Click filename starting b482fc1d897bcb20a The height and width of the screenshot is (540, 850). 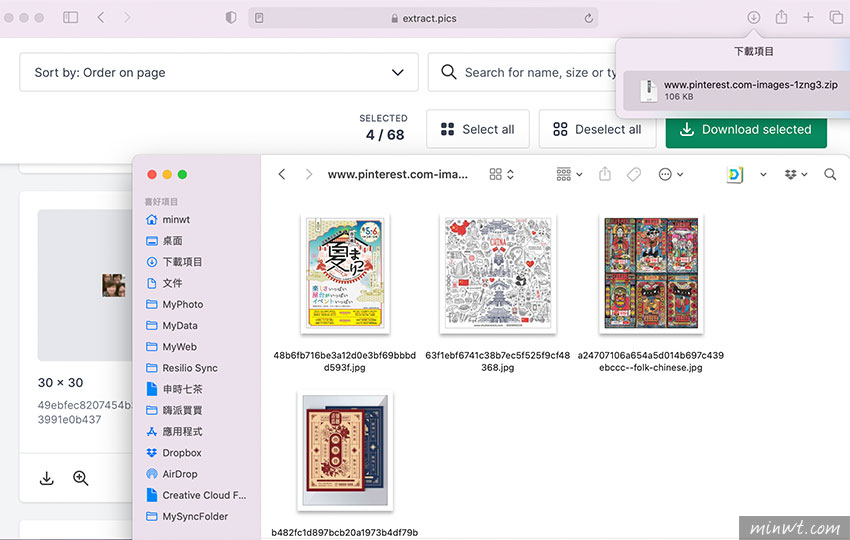345,532
